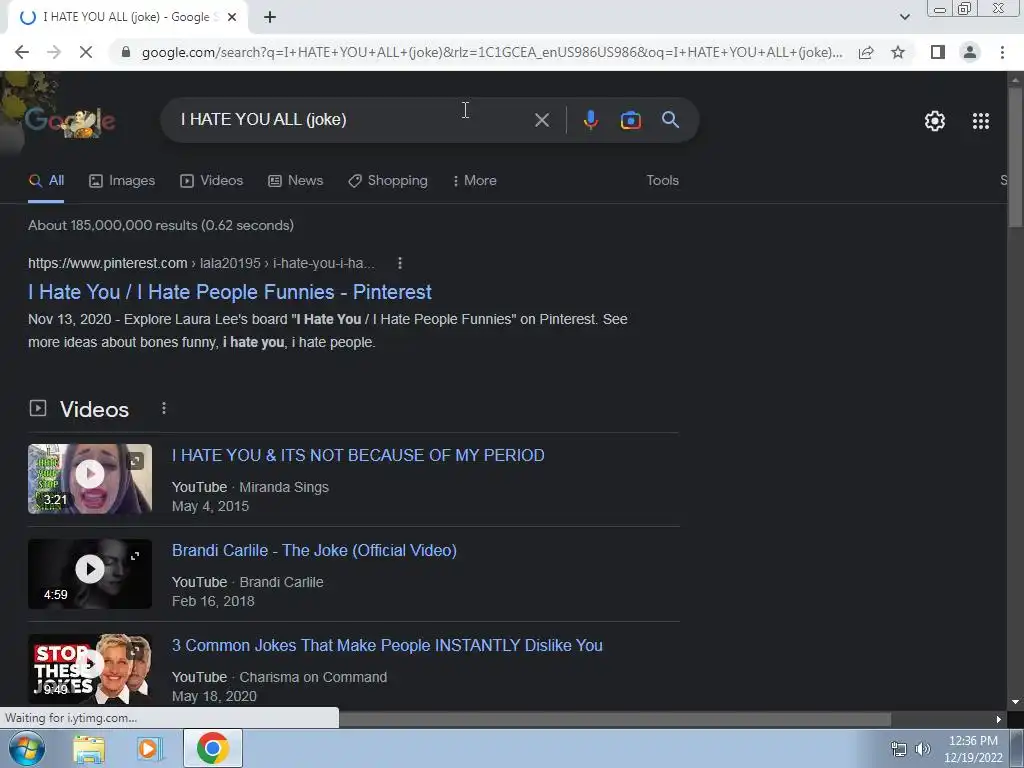Stop loading the page

tap(86, 52)
